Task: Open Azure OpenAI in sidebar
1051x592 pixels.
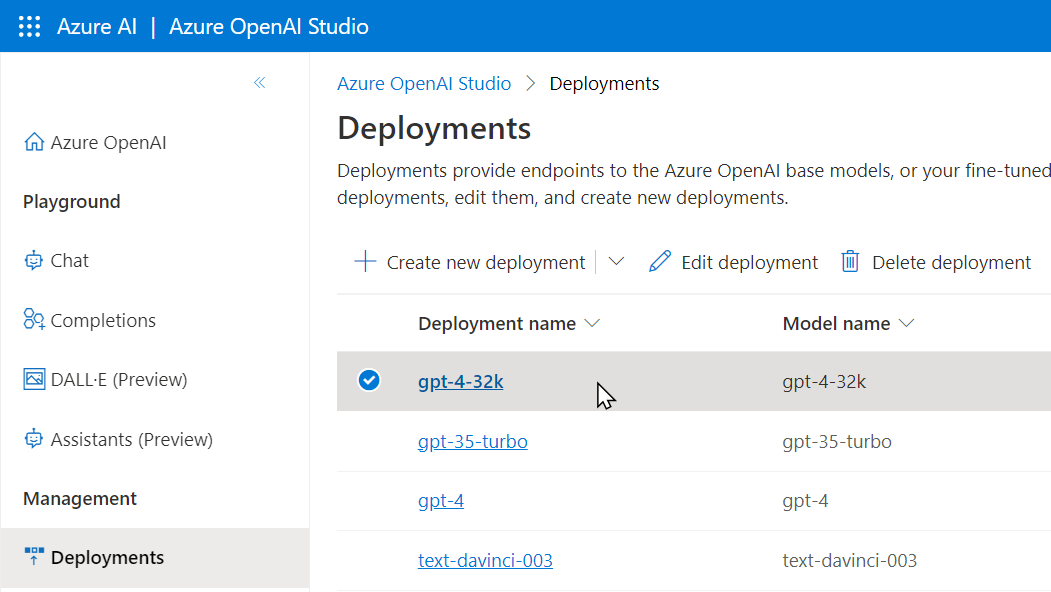Action: pos(109,143)
